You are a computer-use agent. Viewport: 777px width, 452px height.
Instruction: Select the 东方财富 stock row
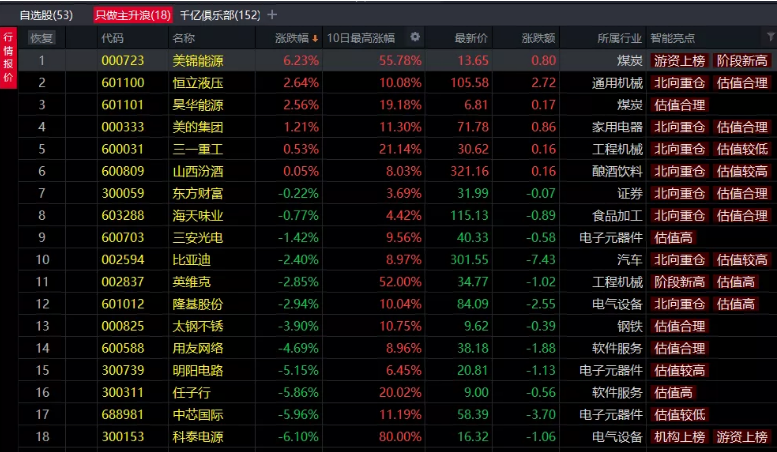tap(197, 193)
